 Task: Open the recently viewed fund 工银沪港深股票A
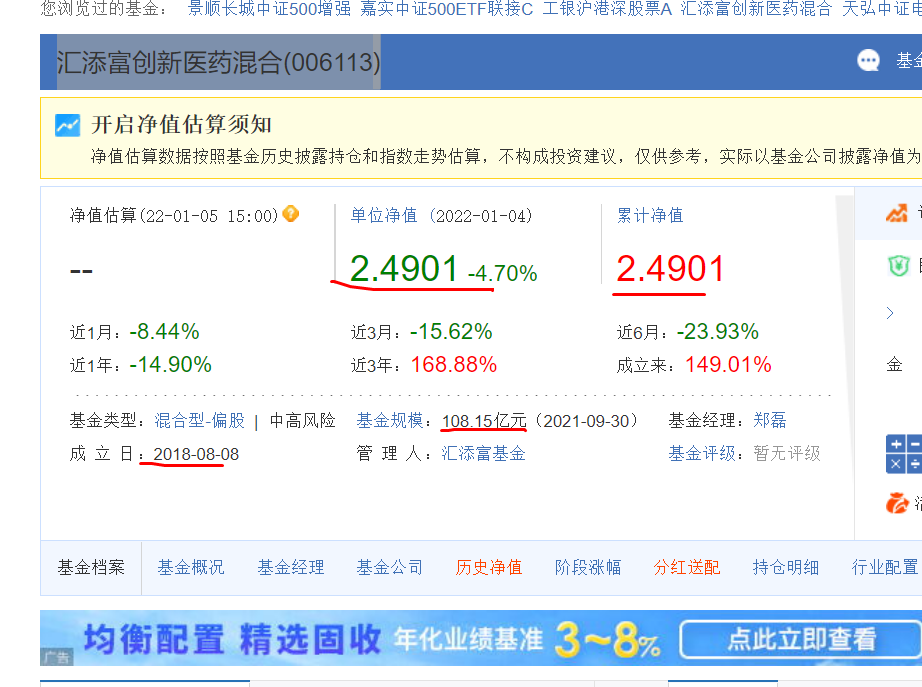pos(607,9)
